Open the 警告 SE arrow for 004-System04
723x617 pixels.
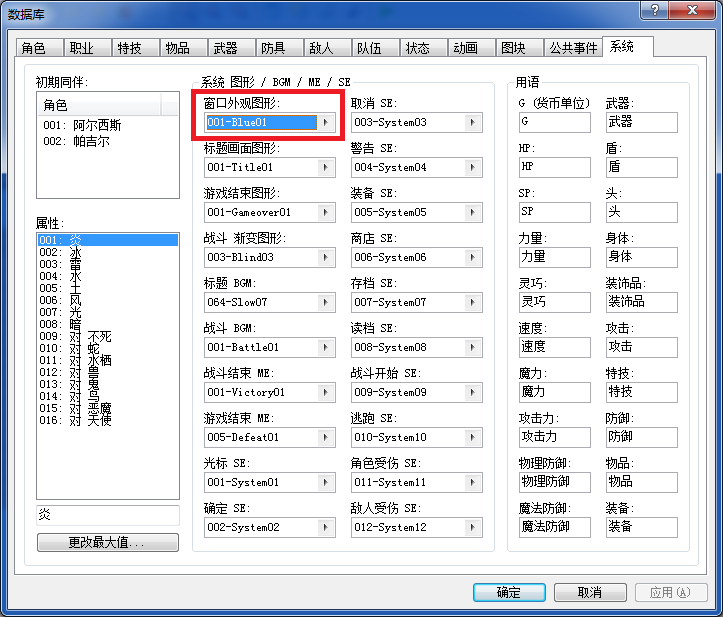coord(473,167)
